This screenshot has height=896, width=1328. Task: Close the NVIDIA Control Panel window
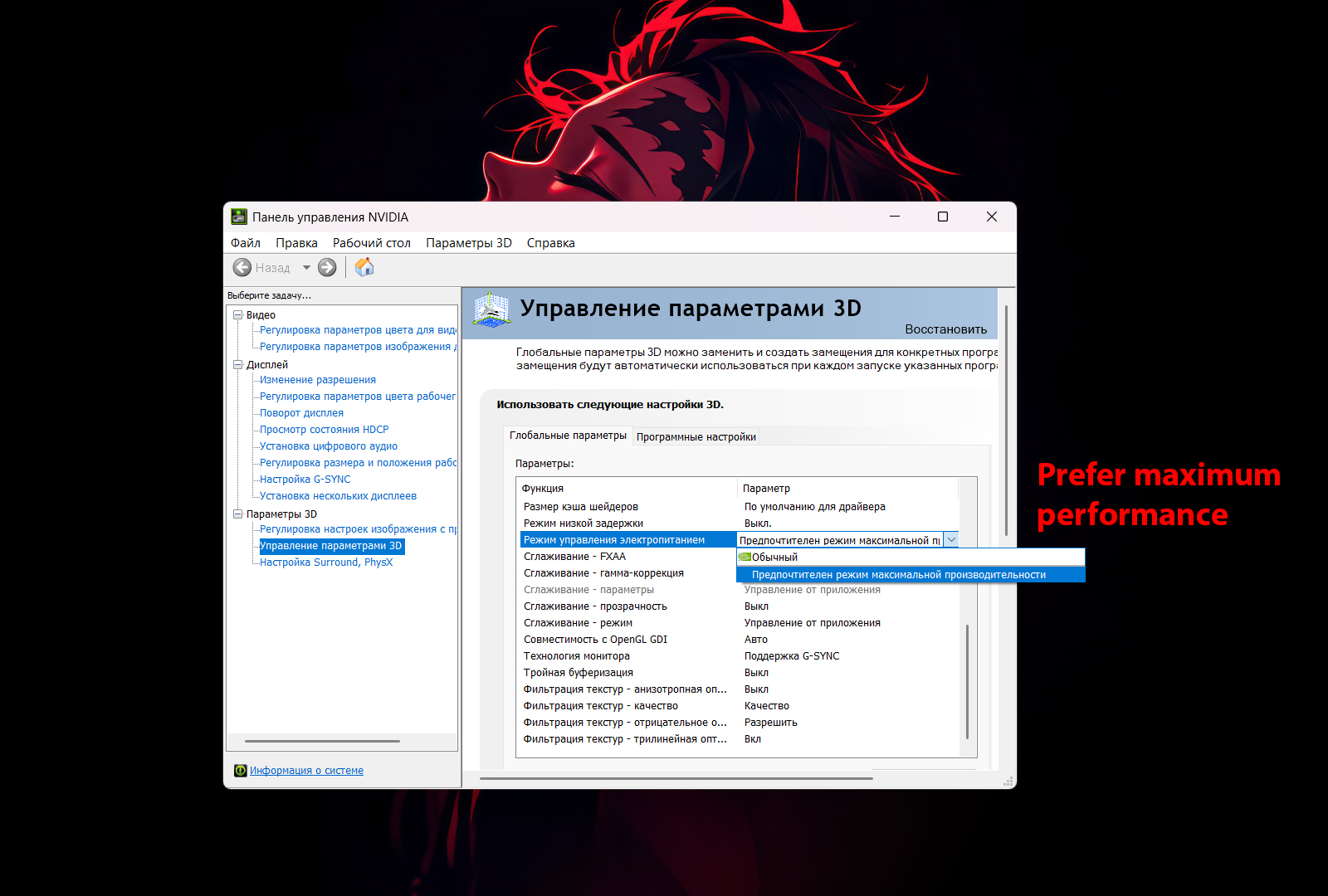pos(992,217)
